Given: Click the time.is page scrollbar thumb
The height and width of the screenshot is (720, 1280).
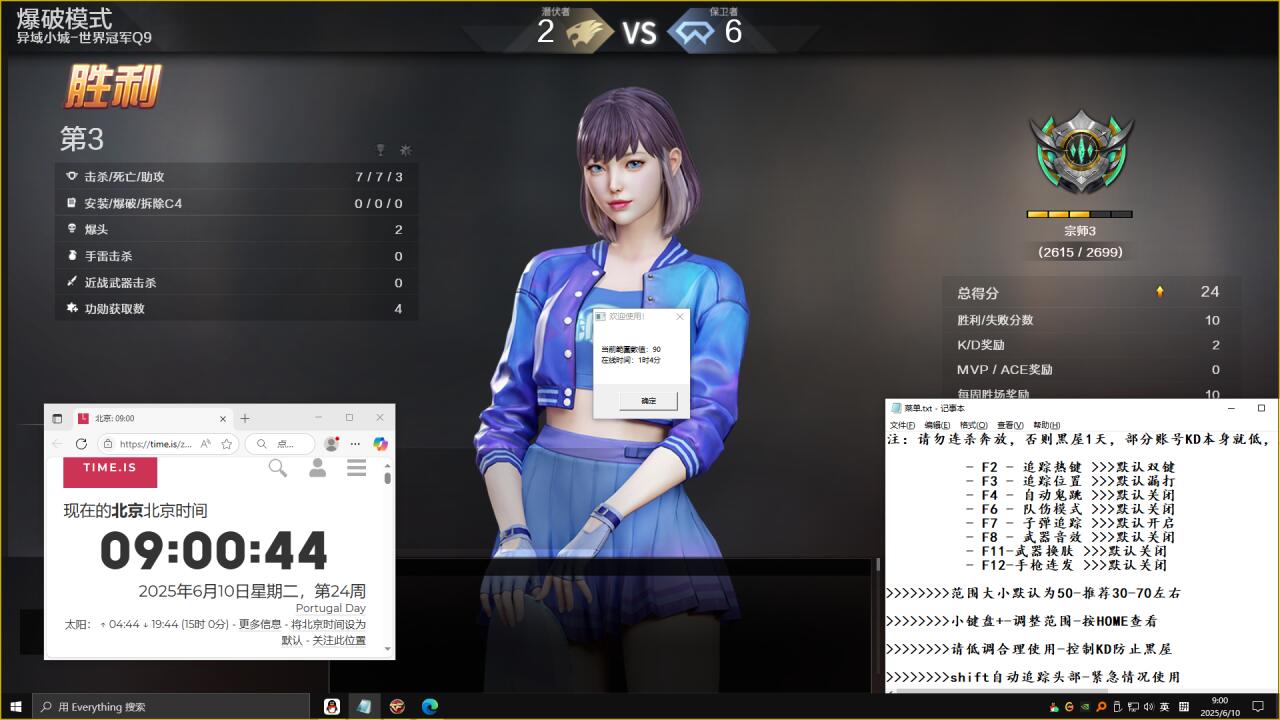Looking at the screenshot, I should (388, 478).
